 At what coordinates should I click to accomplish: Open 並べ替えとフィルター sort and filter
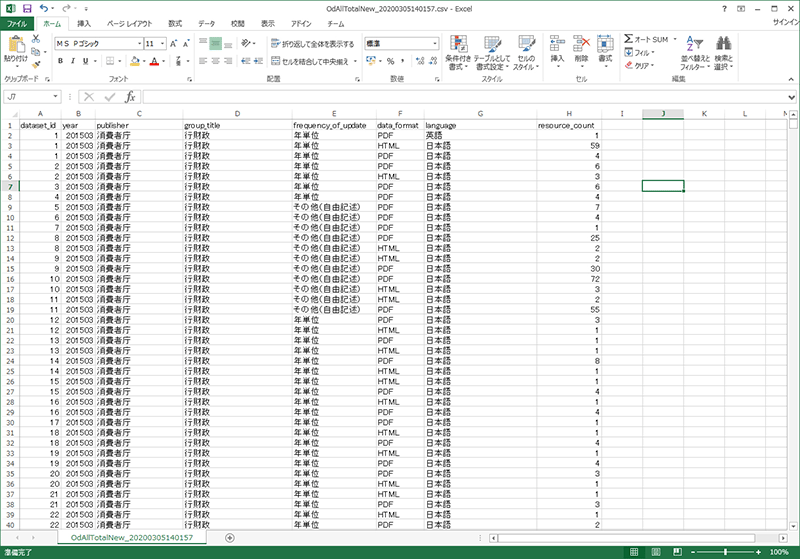pyautogui.click(x=694, y=53)
